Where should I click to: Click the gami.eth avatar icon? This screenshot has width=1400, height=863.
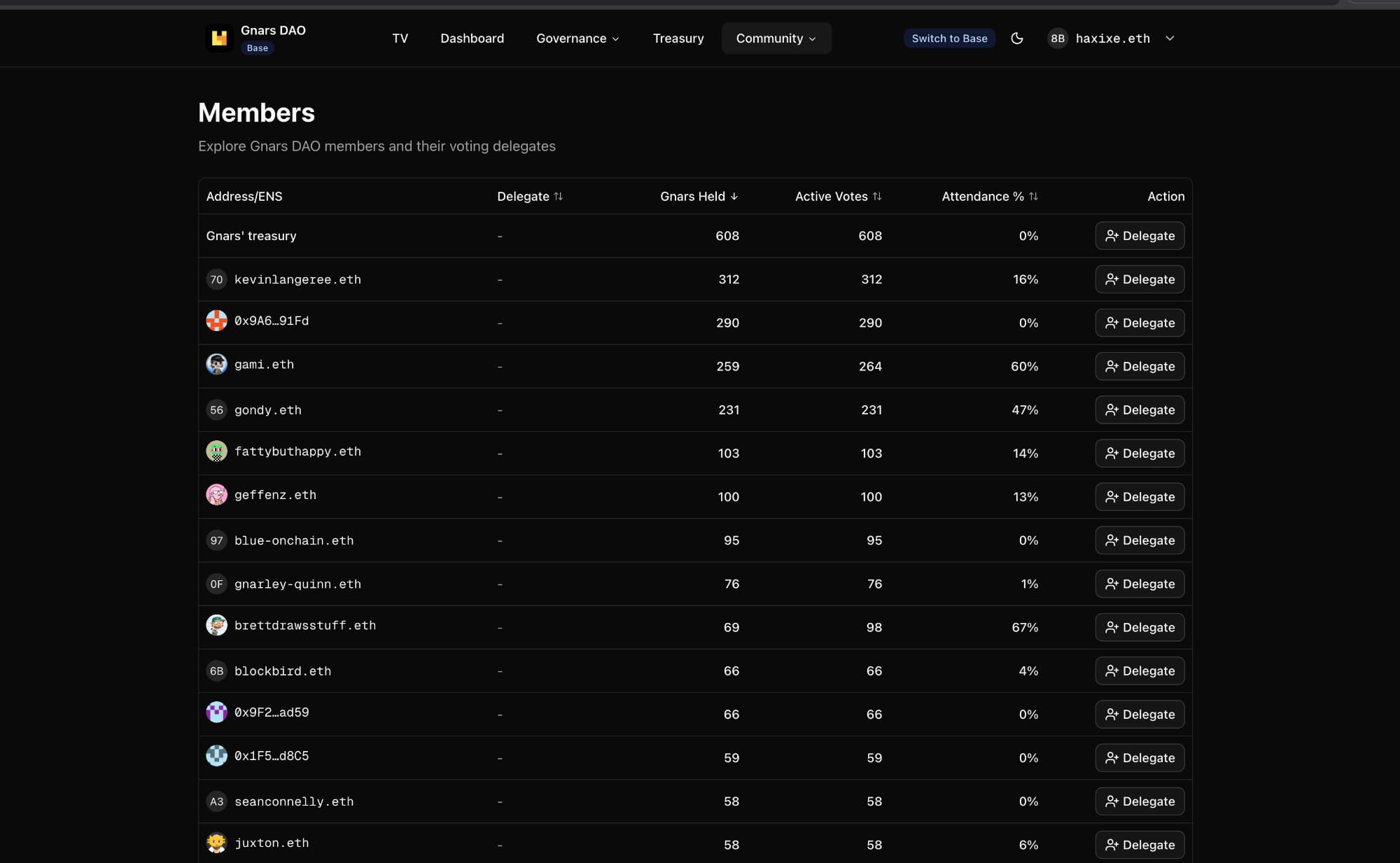(216, 364)
